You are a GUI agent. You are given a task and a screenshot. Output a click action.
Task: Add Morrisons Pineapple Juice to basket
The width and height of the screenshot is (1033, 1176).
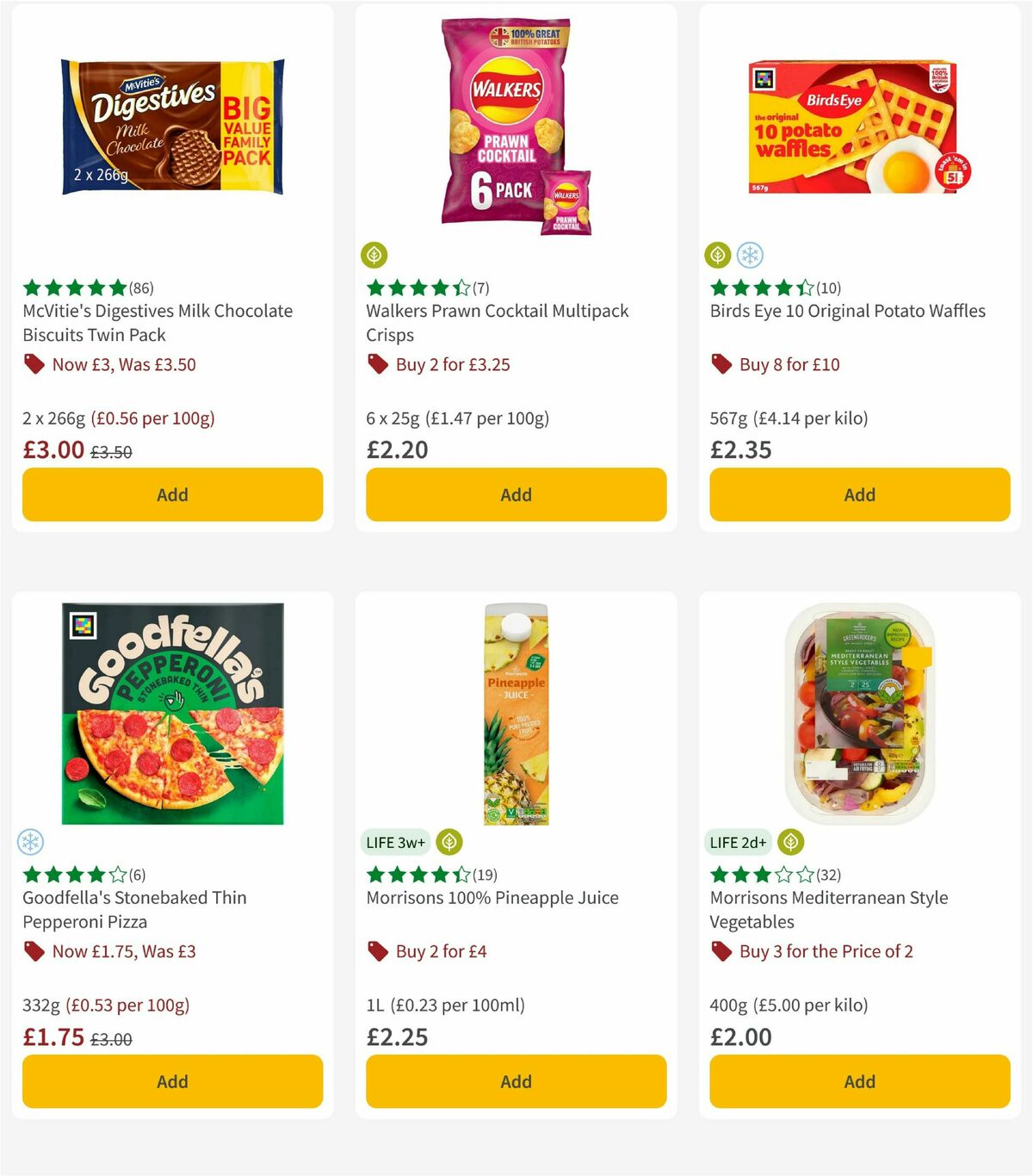[x=516, y=1081]
